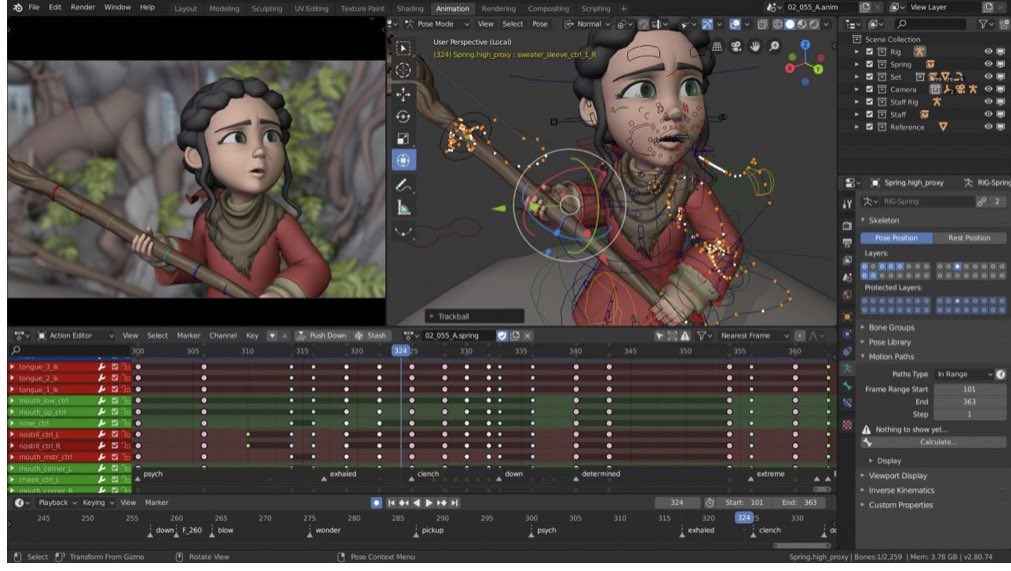Open the Pose Mode dropdown
Image resolution: width=1011 pixels, height=571 pixels.
click(437, 24)
